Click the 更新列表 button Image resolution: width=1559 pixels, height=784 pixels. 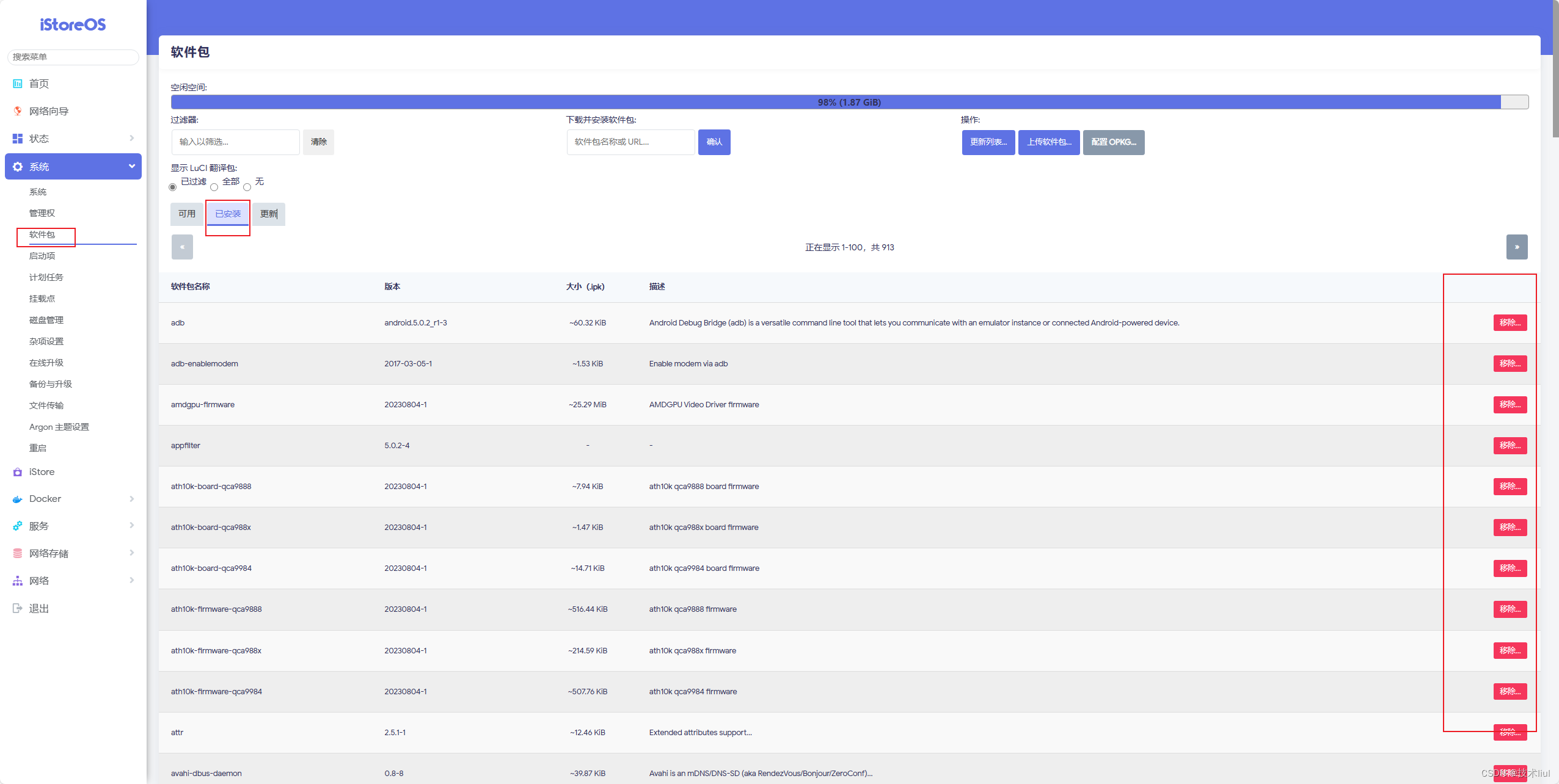[988, 142]
